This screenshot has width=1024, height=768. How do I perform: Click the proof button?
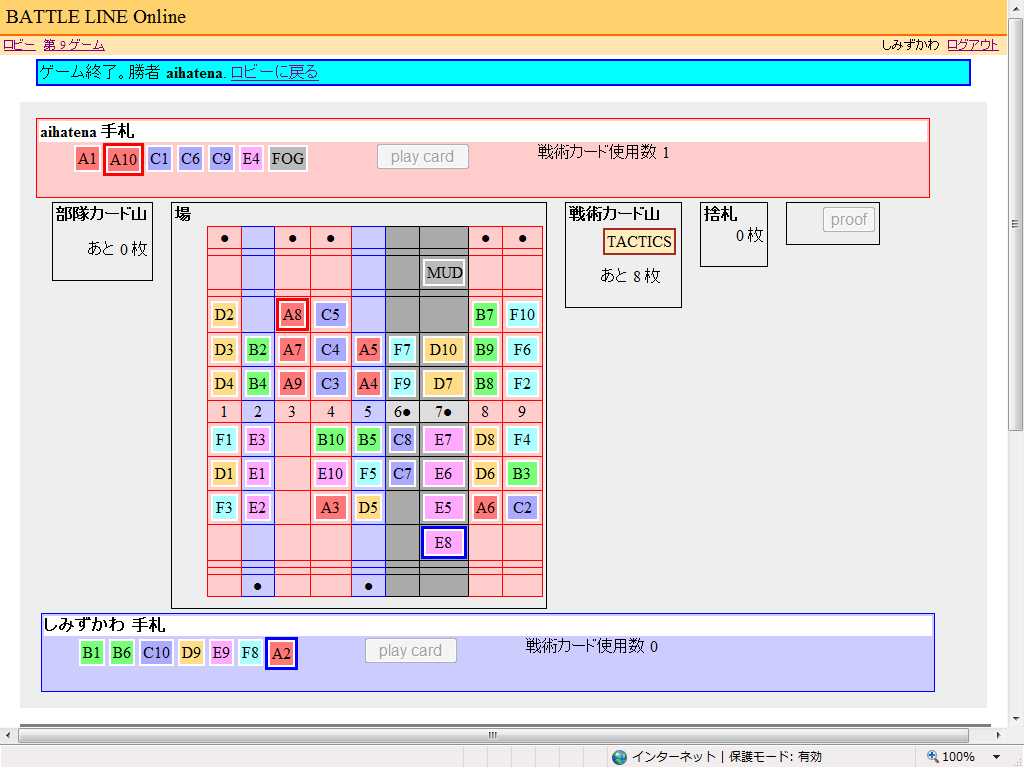tap(848, 220)
